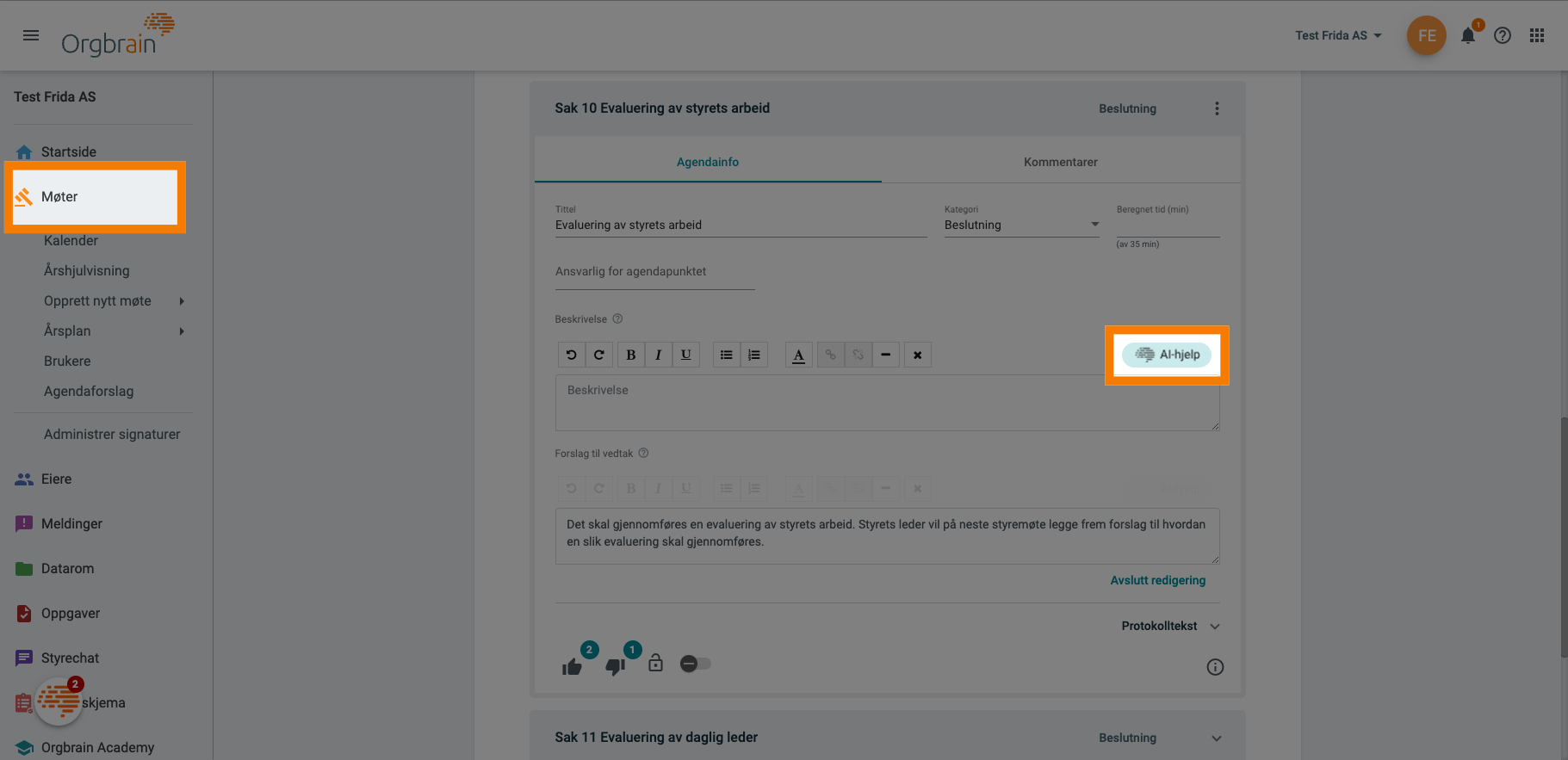Open Årshjulvisning in the sidebar
Image resolution: width=1568 pixels, height=760 pixels.
click(x=87, y=270)
